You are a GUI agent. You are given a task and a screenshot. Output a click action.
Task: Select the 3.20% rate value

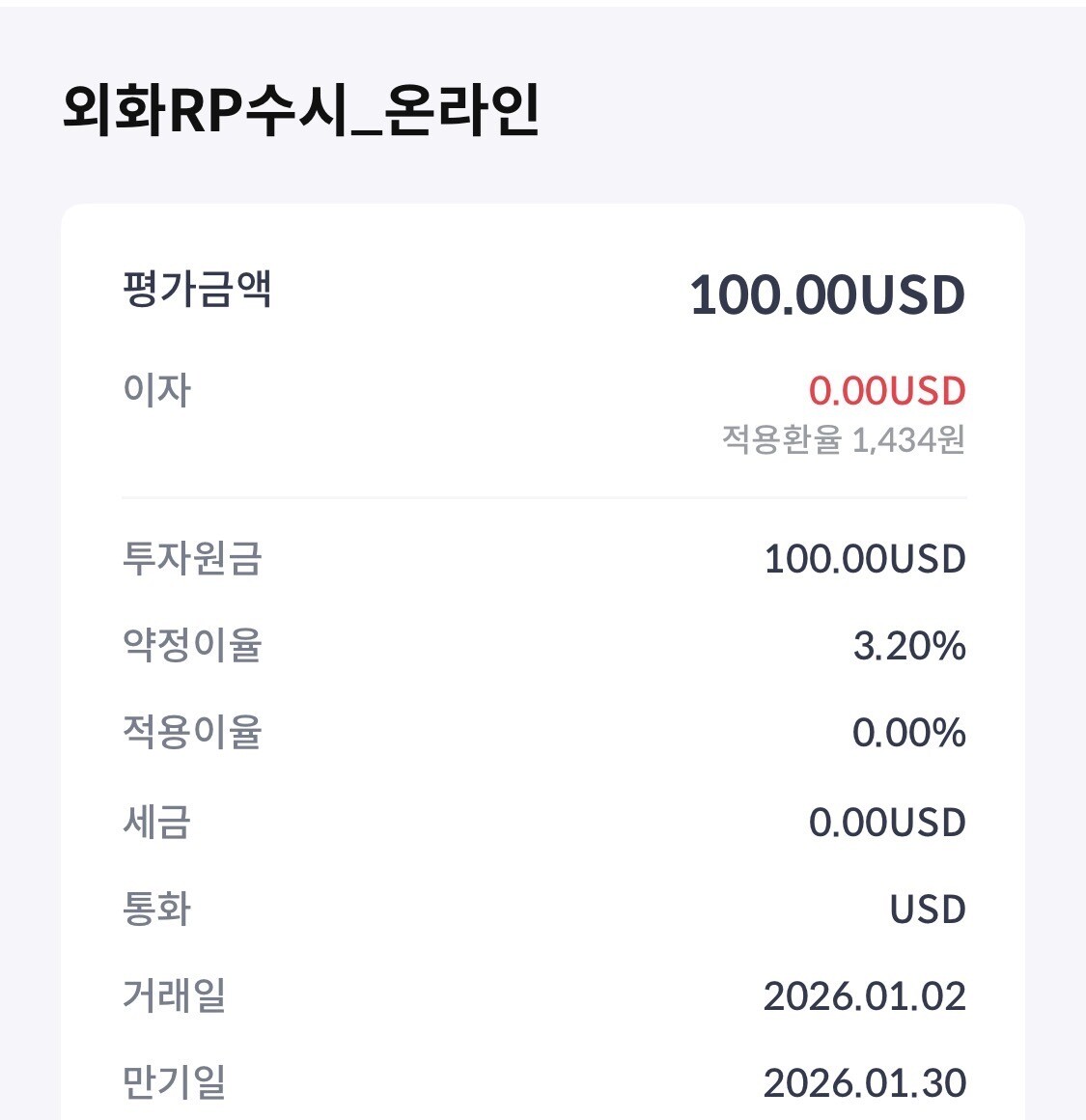(x=908, y=646)
